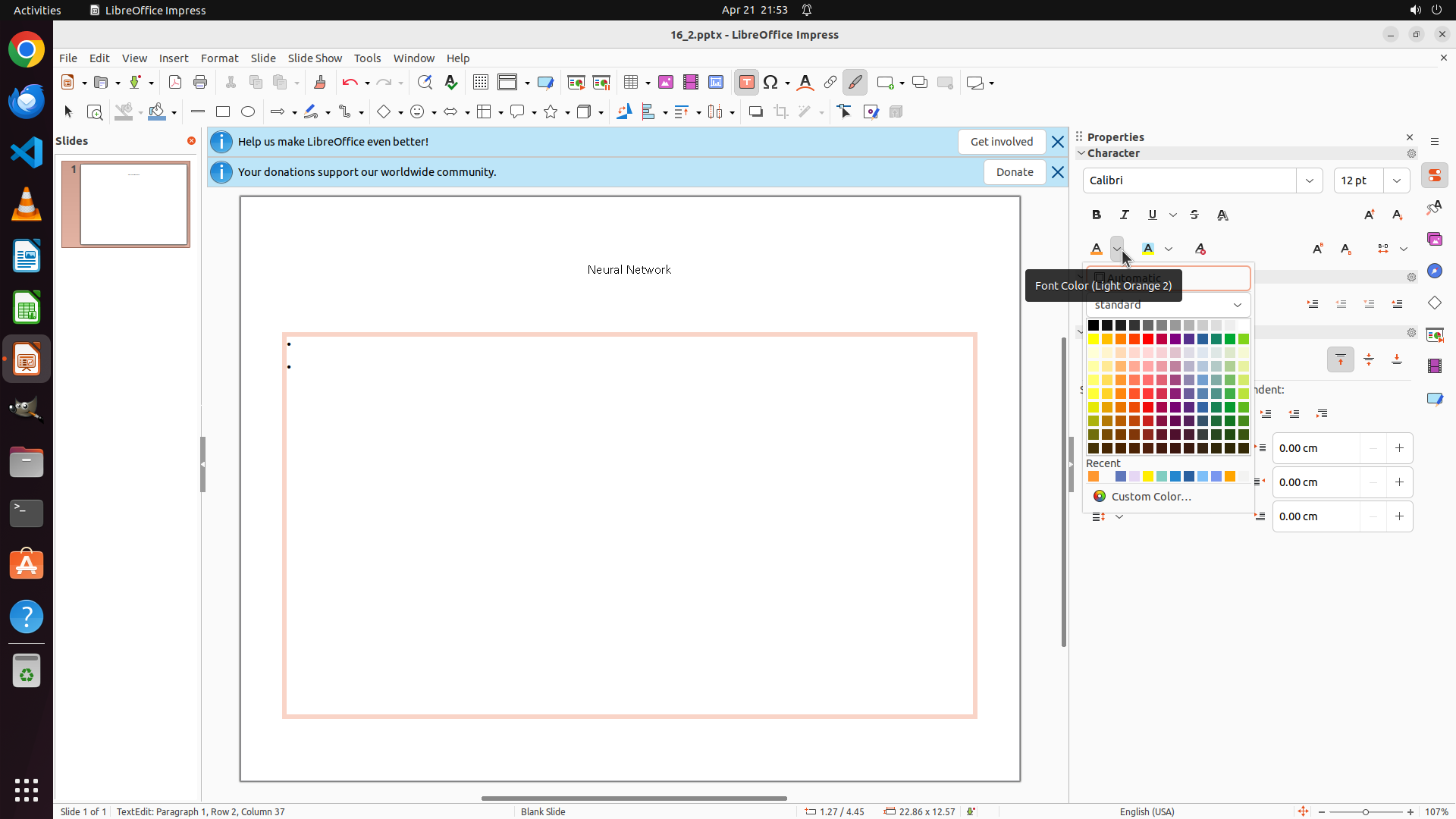The width and height of the screenshot is (1456, 819).
Task: Open the Crop Image tool
Action: [781, 112]
